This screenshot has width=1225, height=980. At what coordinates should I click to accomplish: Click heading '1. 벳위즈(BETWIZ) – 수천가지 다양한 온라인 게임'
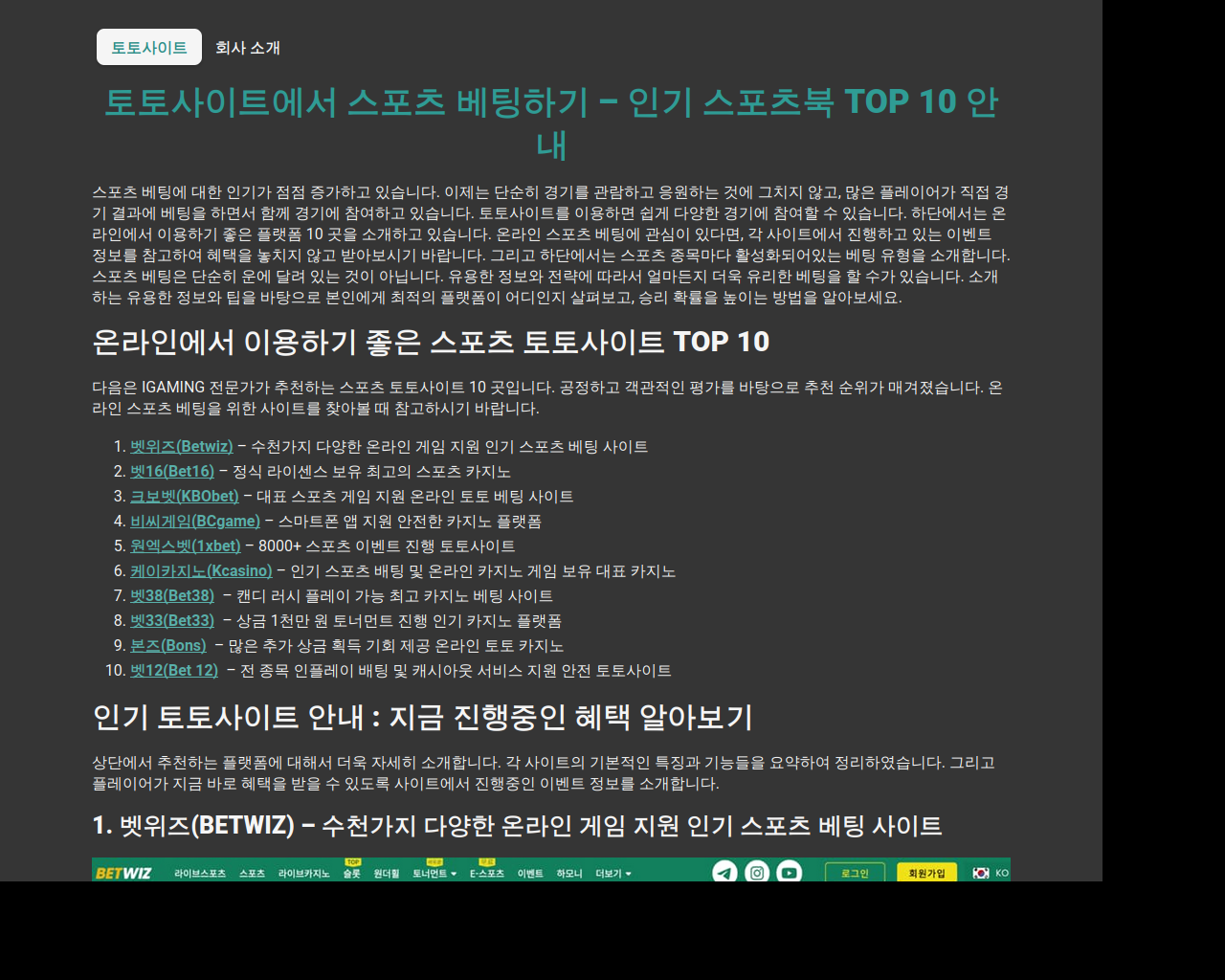(517, 825)
